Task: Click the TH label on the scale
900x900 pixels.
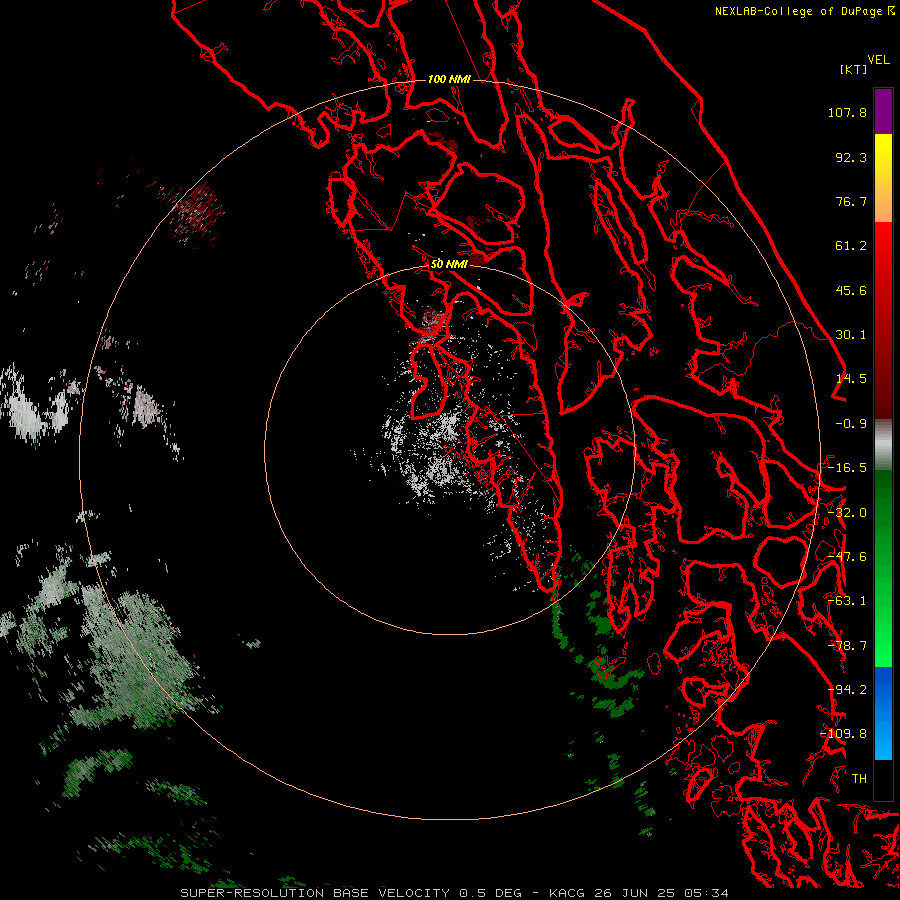Action: coord(859,779)
